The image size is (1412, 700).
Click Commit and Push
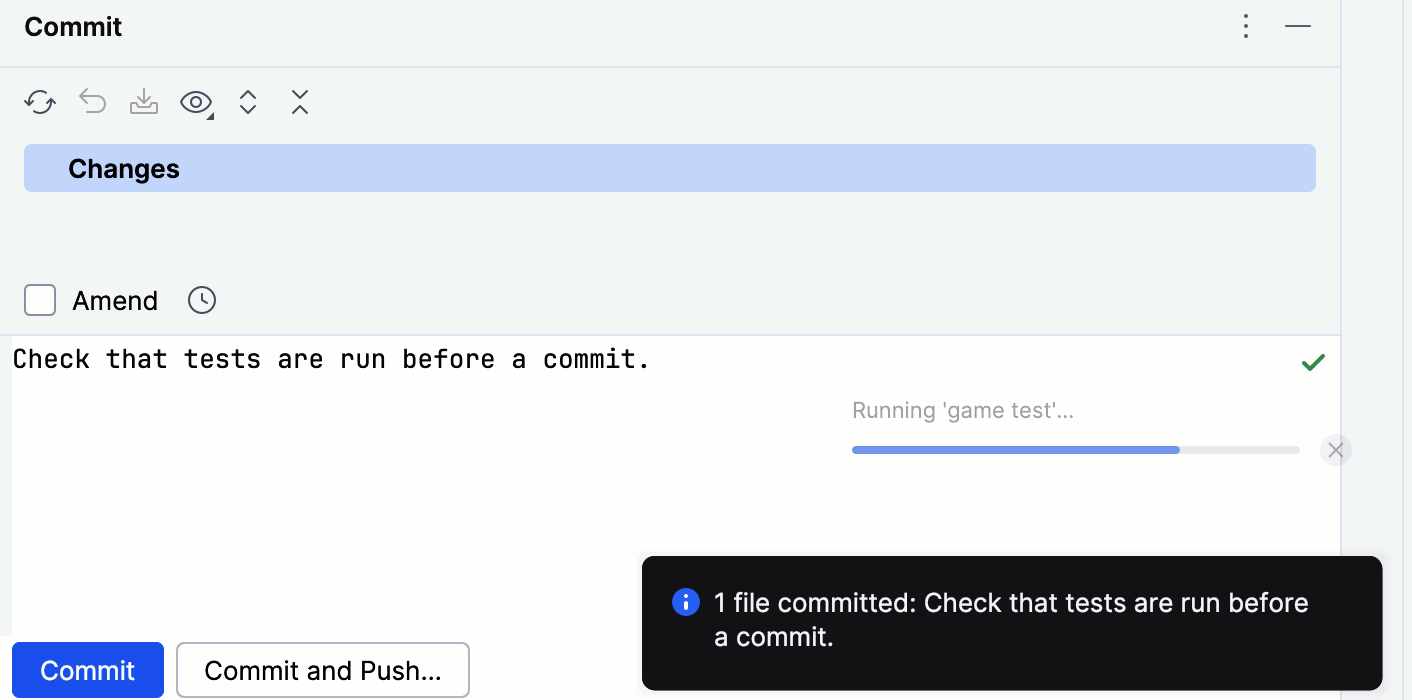pyautogui.click(x=322, y=670)
